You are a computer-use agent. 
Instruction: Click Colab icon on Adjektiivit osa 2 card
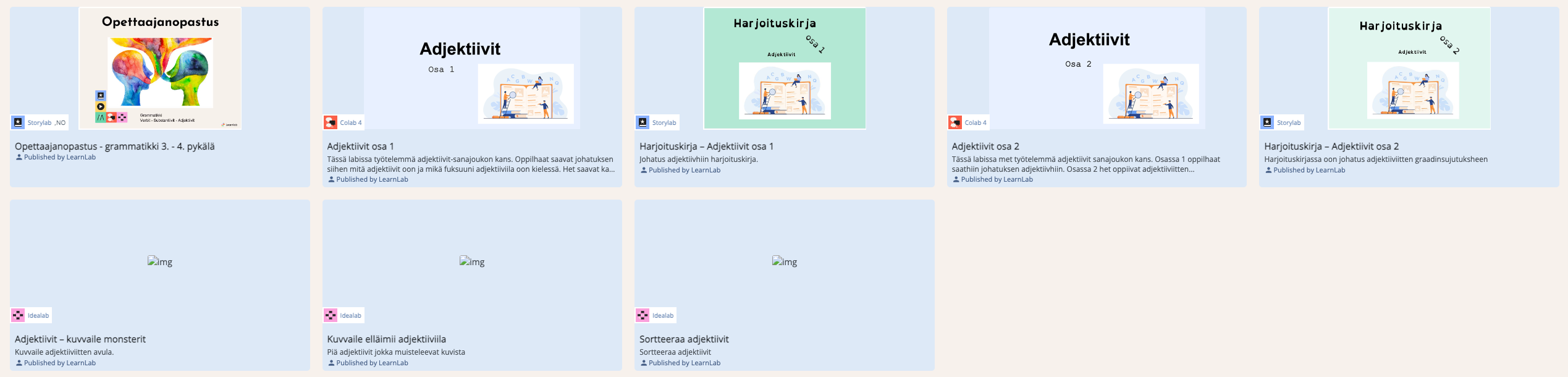pyautogui.click(x=956, y=122)
